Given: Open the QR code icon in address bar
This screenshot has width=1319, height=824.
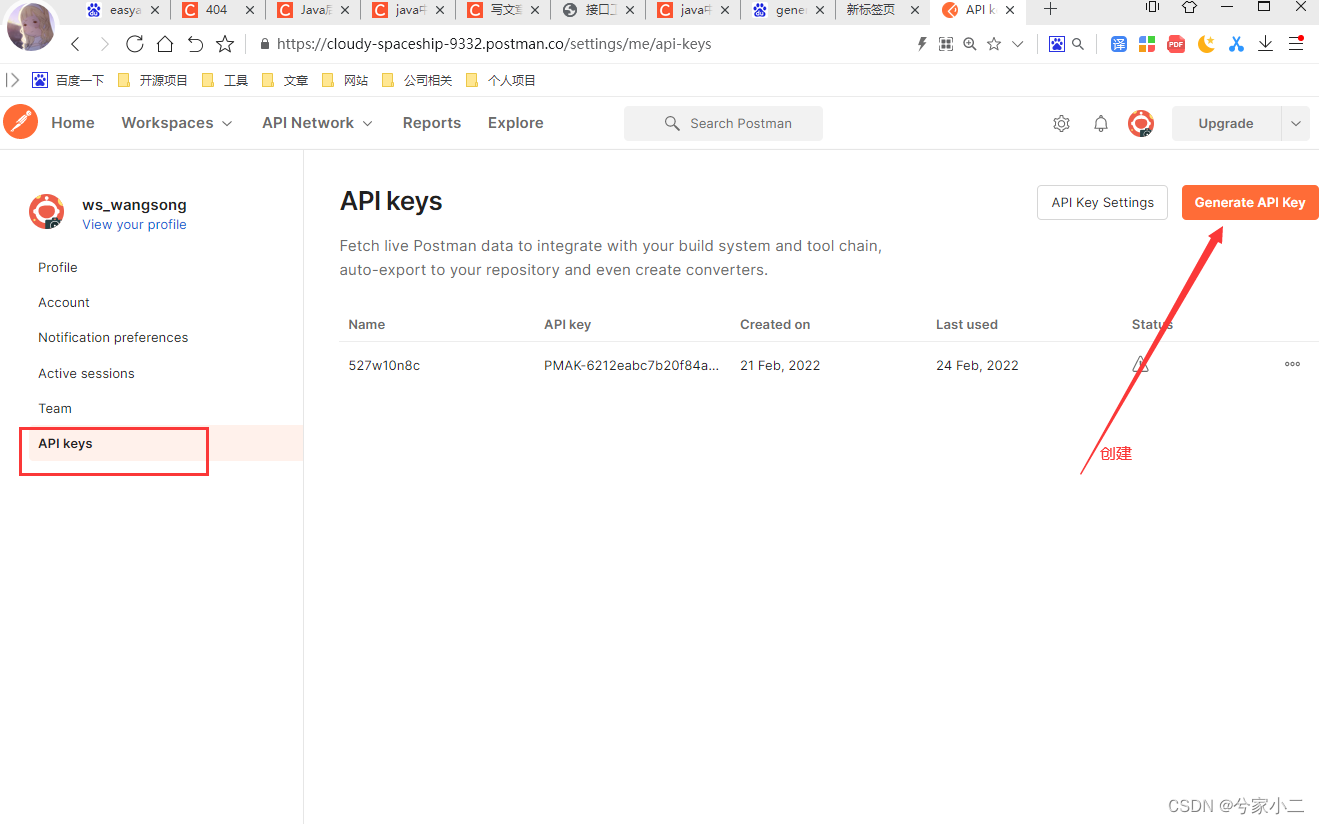Looking at the screenshot, I should coord(946,44).
